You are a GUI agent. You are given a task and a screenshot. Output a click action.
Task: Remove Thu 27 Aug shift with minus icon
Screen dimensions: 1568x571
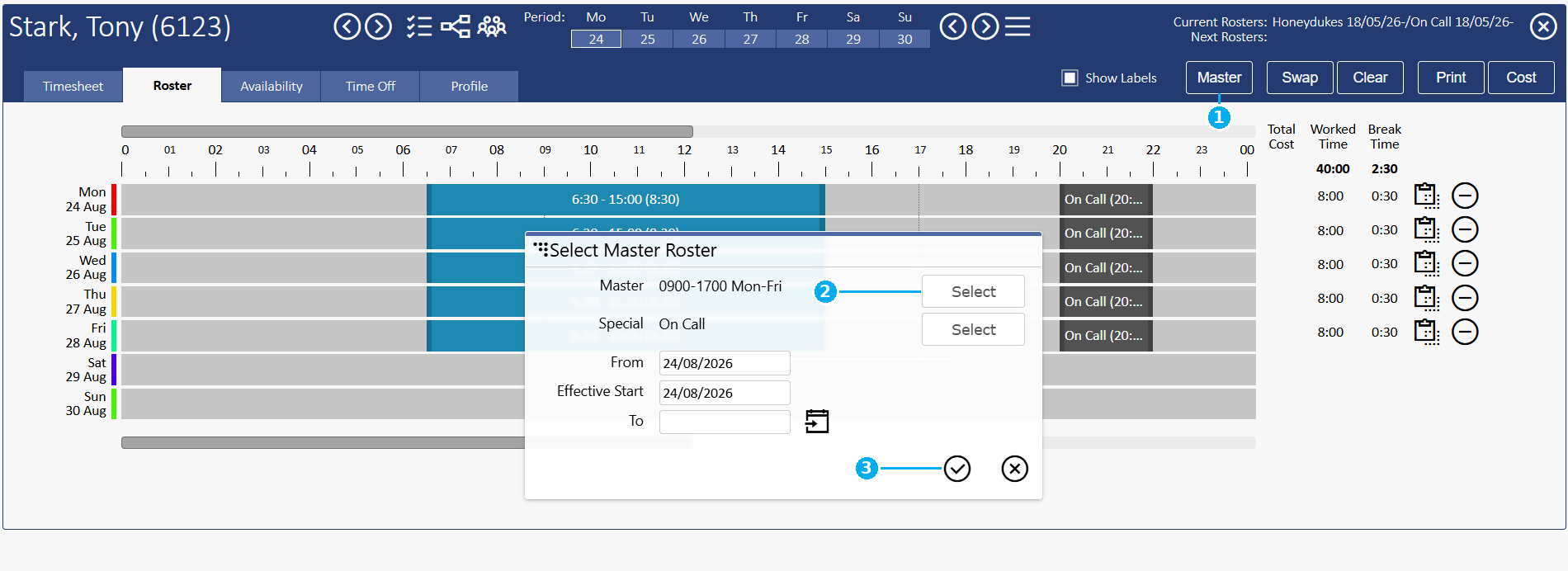(1465, 298)
